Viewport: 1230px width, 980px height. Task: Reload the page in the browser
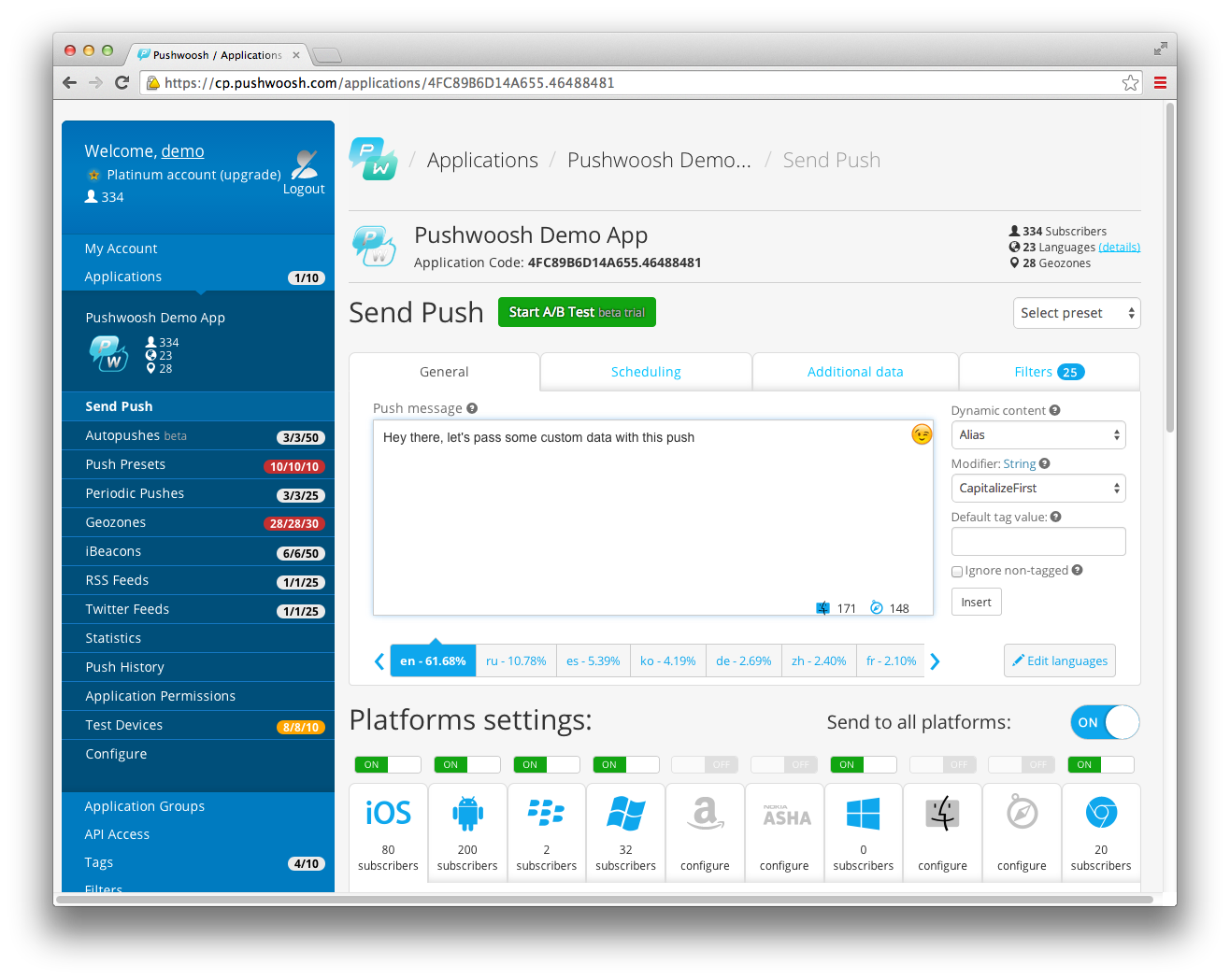click(122, 82)
